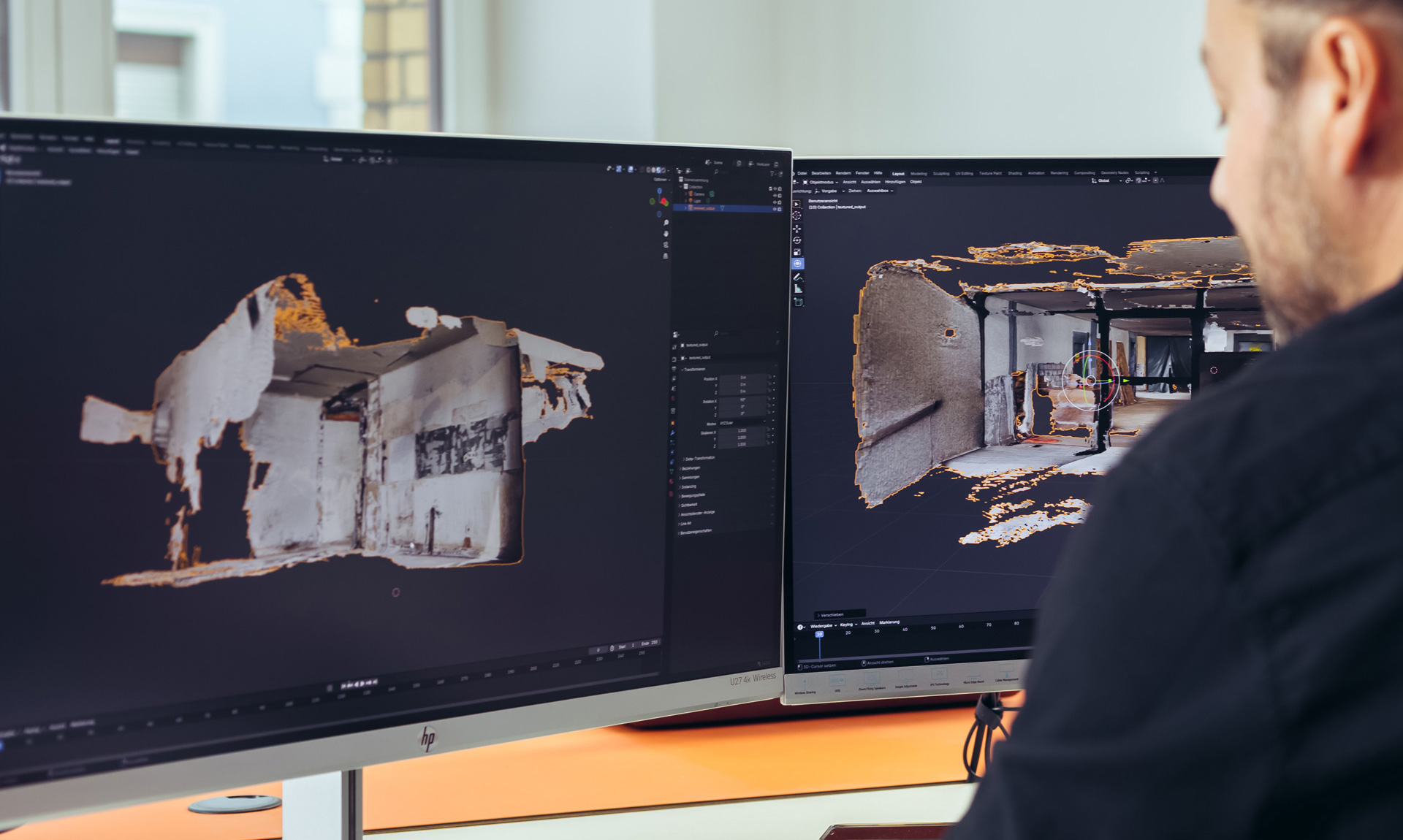The height and width of the screenshot is (840, 1403).
Task: Expand the Beziehungen panel
Action: (689, 468)
